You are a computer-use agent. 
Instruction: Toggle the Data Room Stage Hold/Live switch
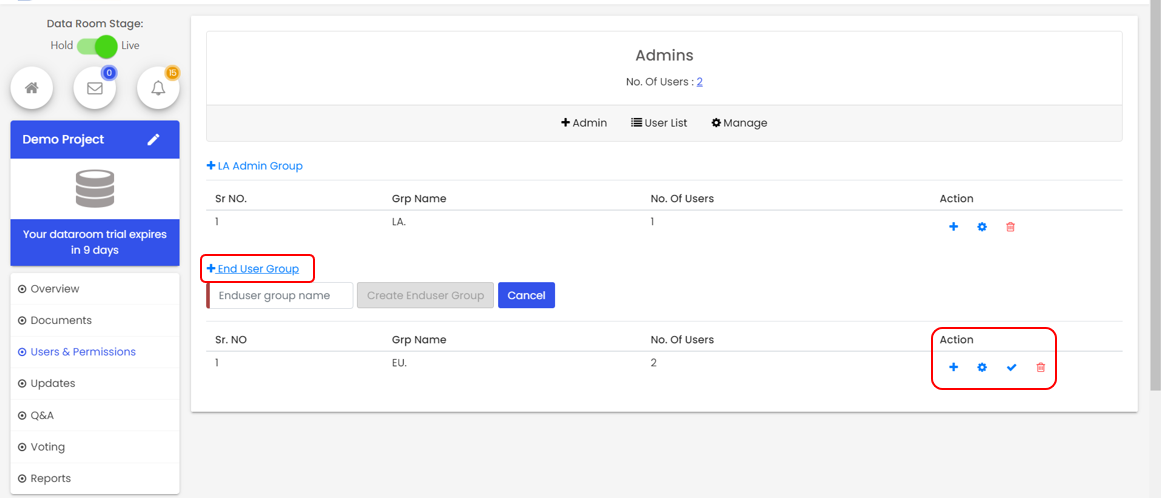point(97,46)
